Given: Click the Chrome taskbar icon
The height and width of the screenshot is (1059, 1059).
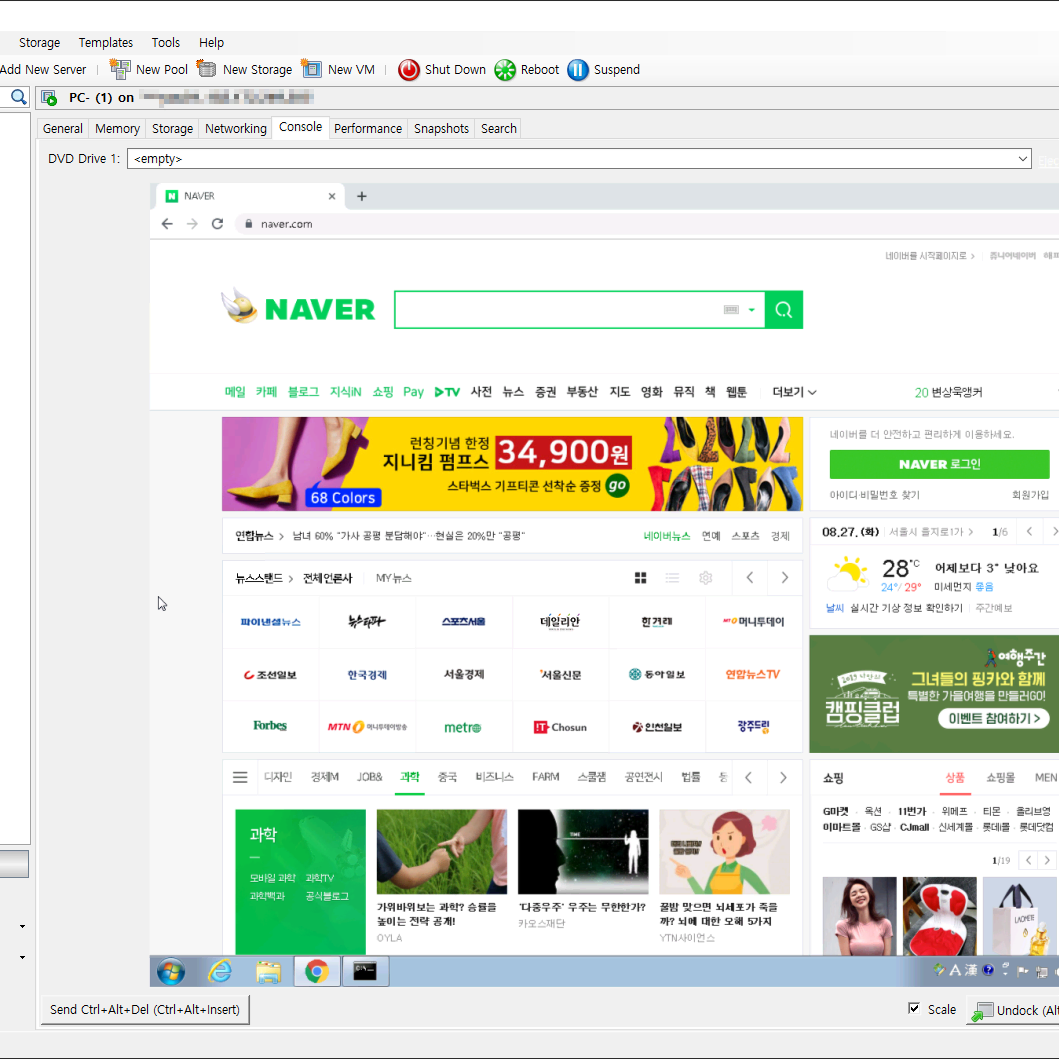Looking at the screenshot, I should (317, 972).
